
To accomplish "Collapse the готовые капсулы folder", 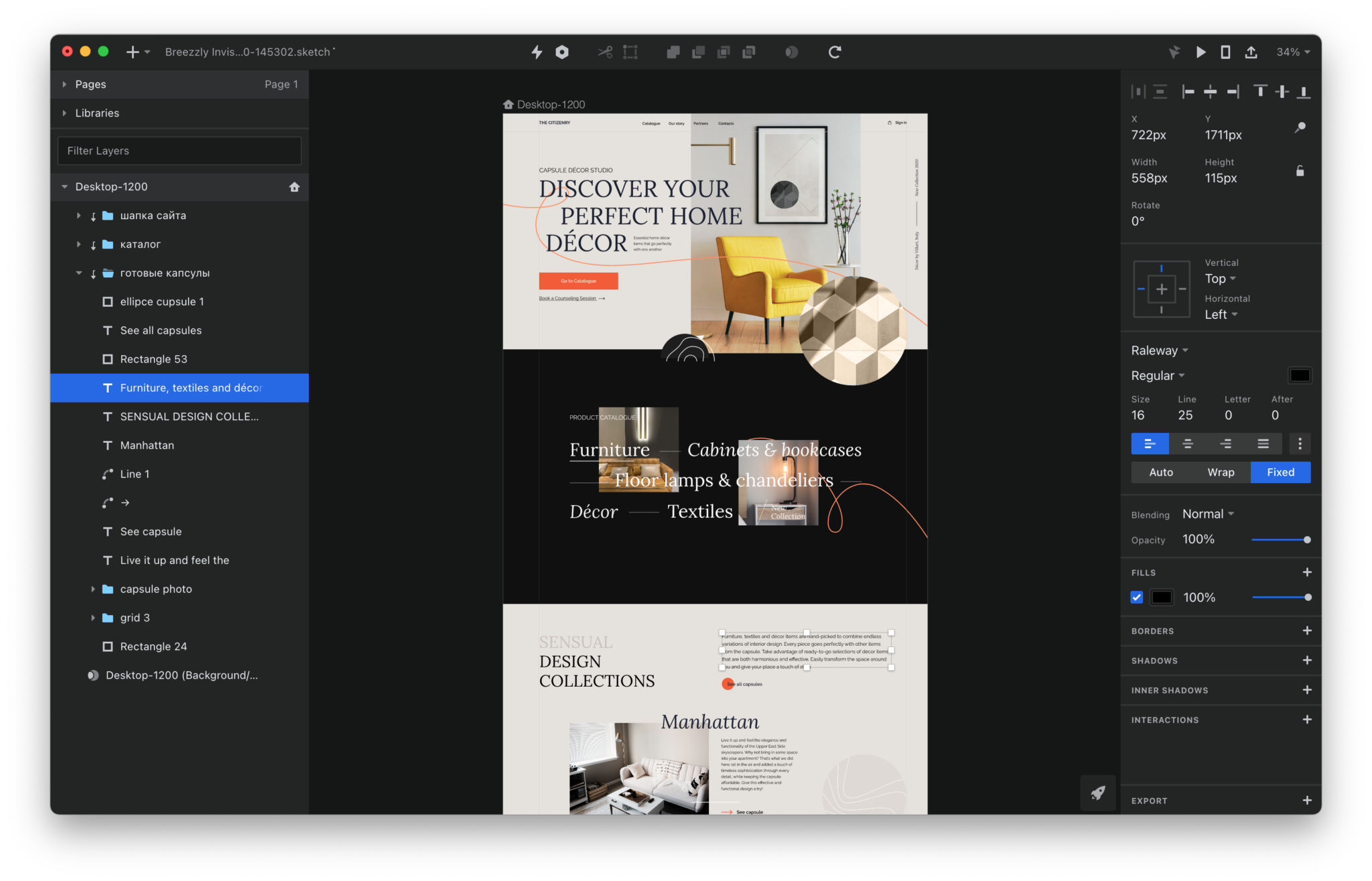I will (x=78, y=273).
